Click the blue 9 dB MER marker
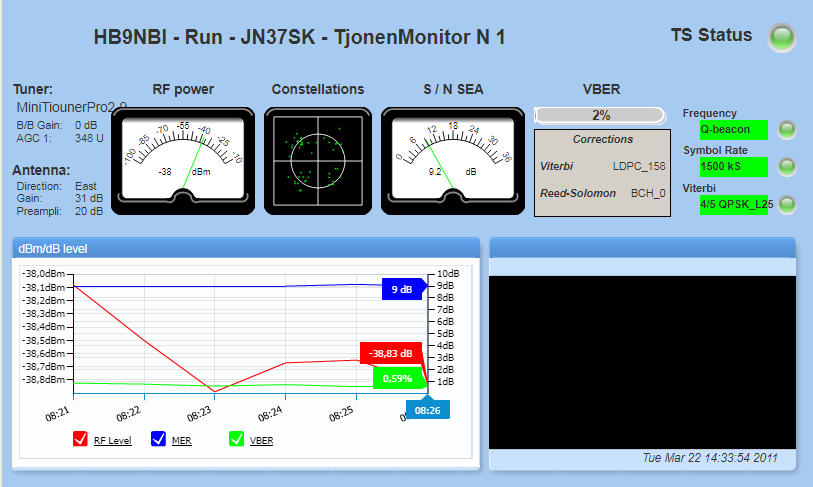The width and height of the screenshot is (813, 487). (403, 289)
